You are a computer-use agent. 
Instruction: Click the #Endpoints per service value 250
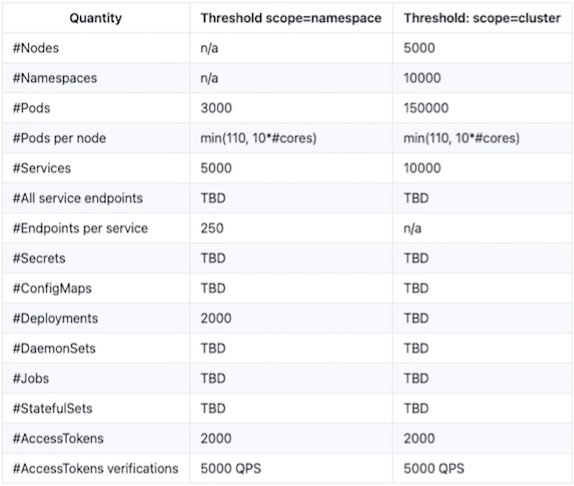[212, 228]
